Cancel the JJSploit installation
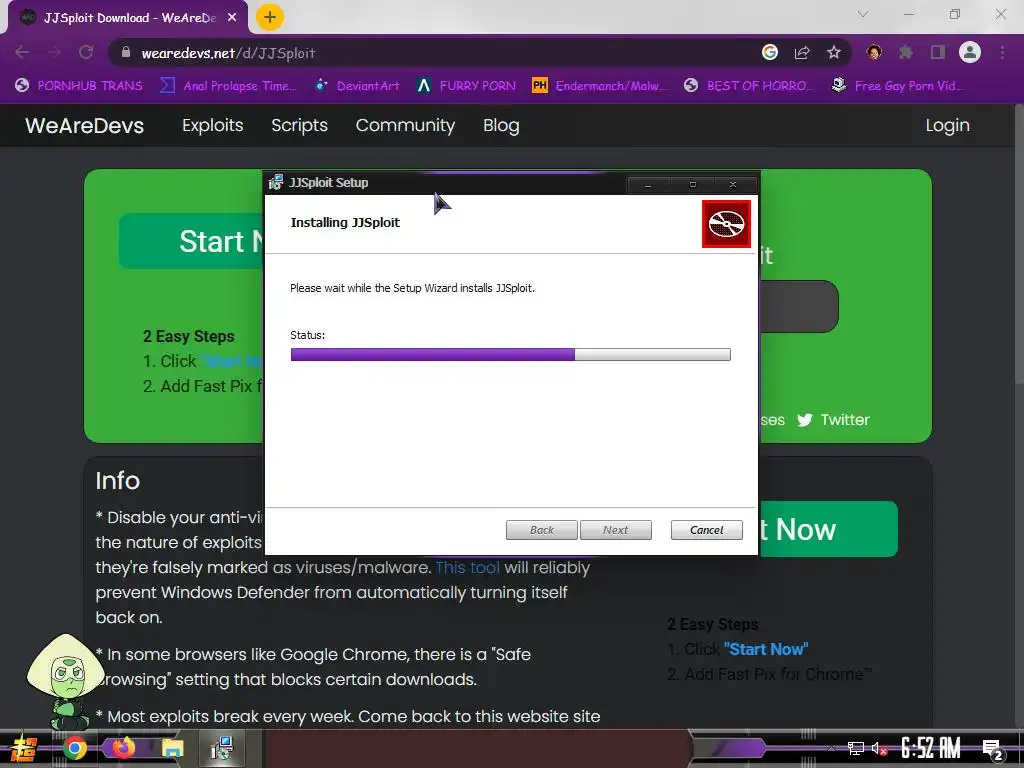 pos(707,530)
